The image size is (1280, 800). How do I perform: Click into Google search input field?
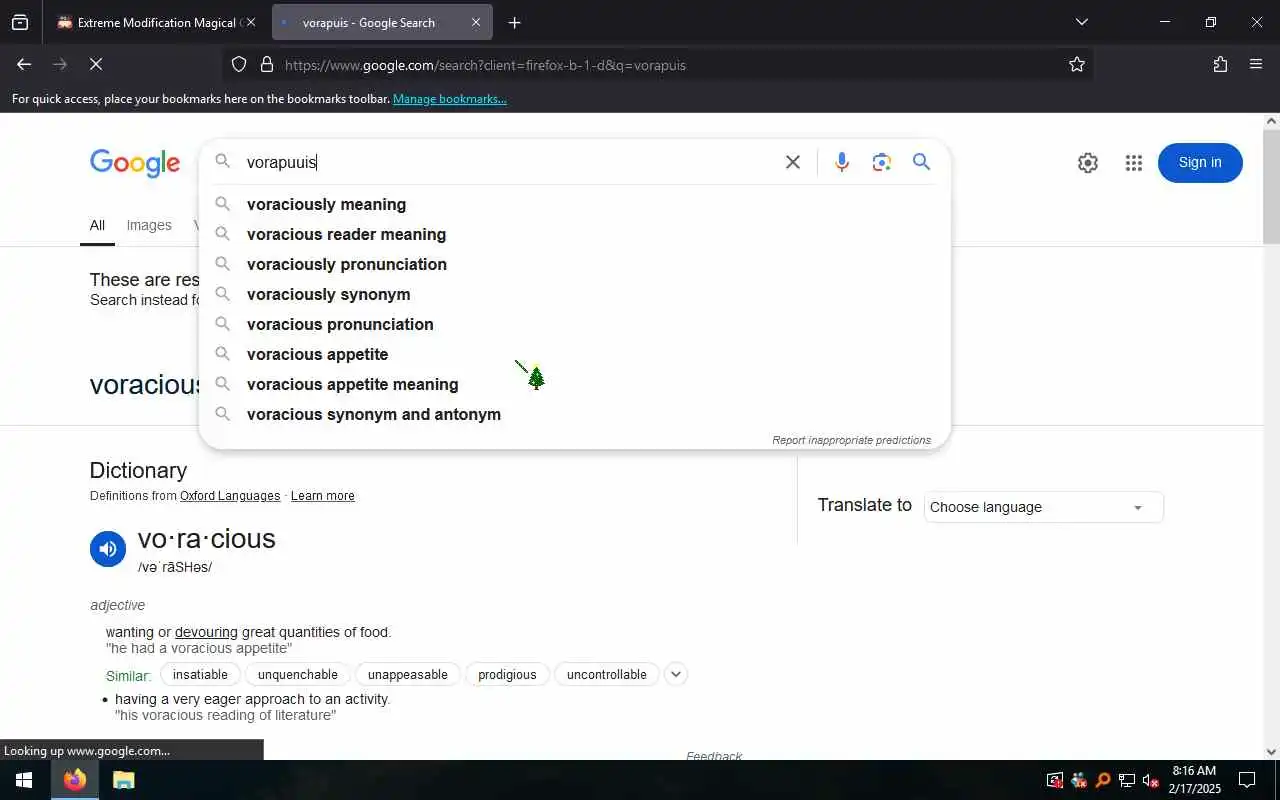(510, 162)
